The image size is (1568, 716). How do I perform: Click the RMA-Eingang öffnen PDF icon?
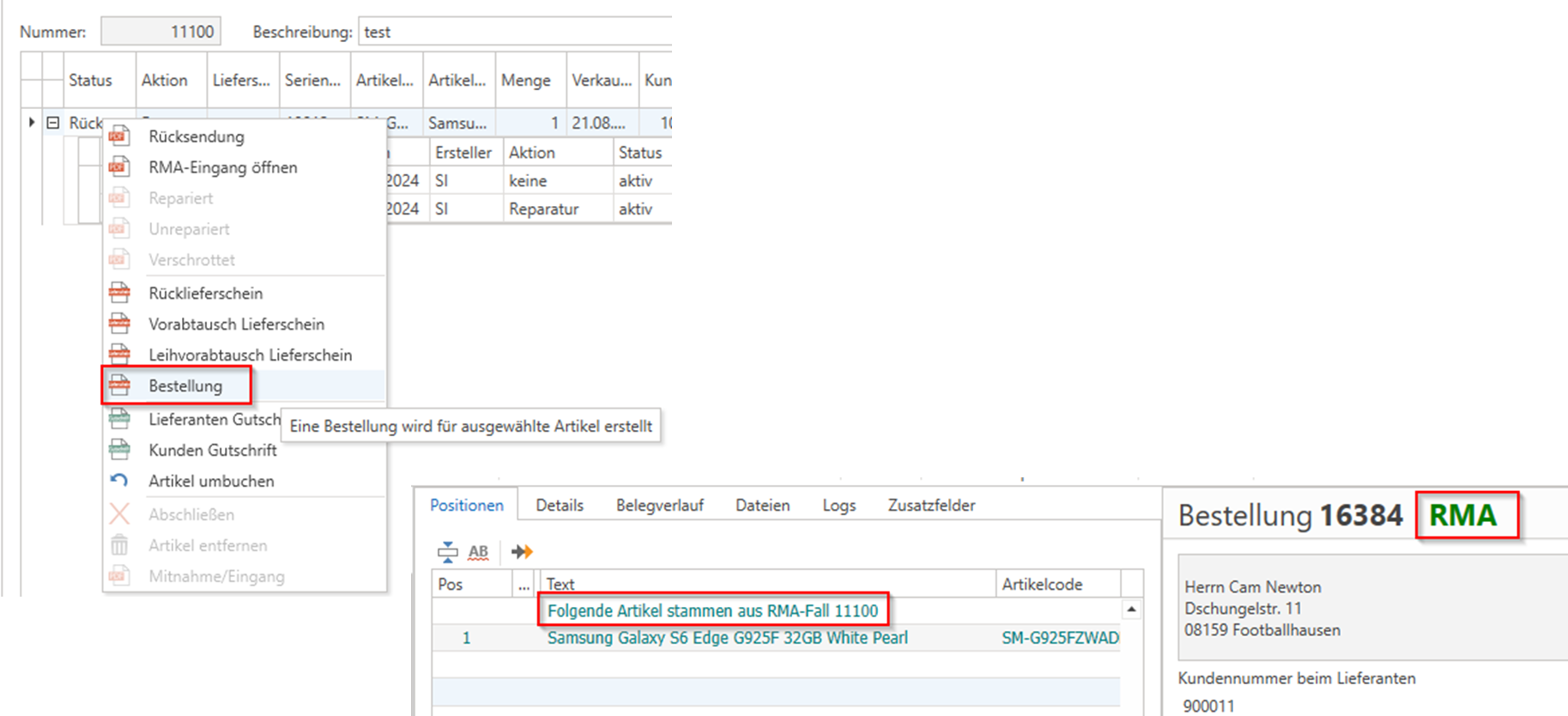[119, 167]
